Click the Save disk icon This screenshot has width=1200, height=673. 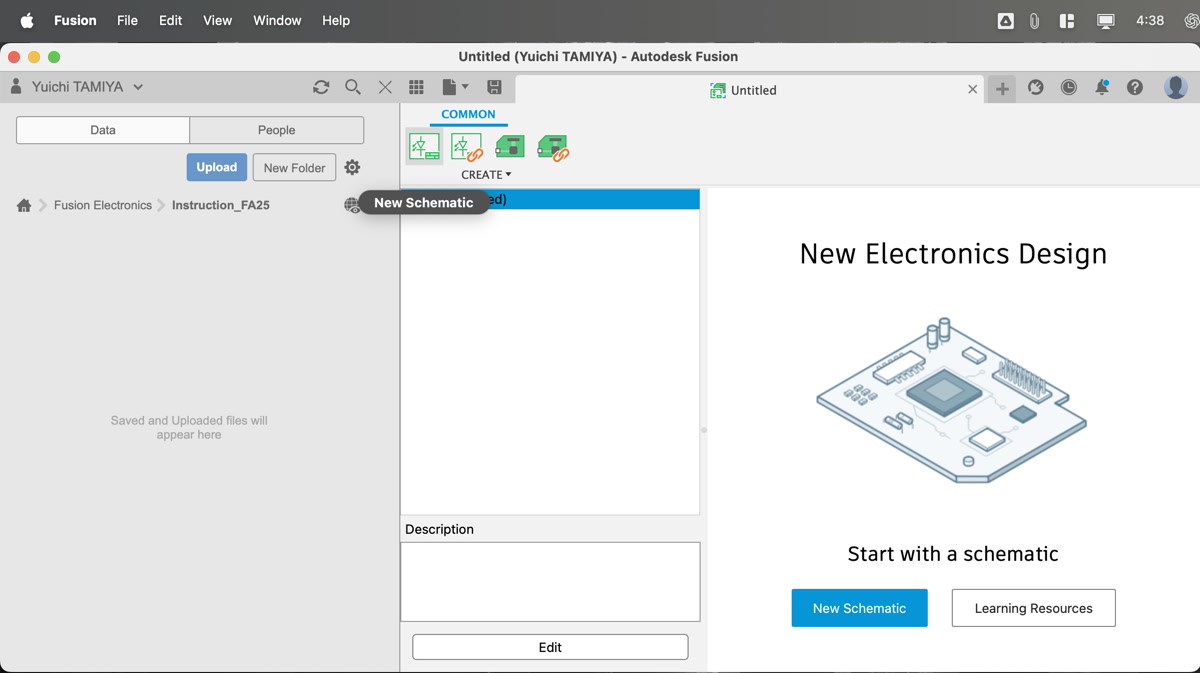click(494, 87)
